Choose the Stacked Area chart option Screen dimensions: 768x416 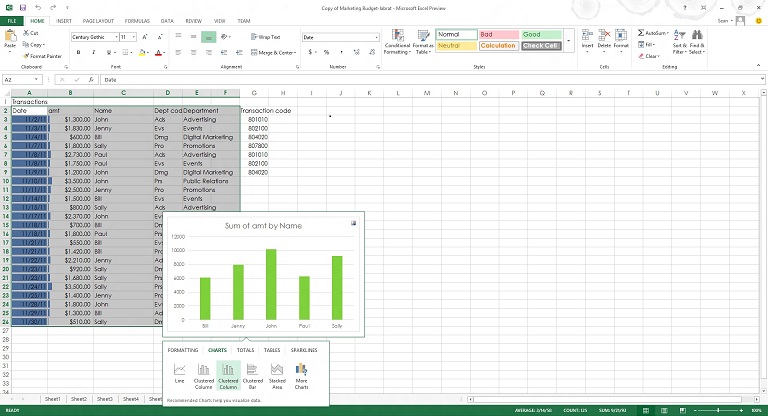point(277,376)
